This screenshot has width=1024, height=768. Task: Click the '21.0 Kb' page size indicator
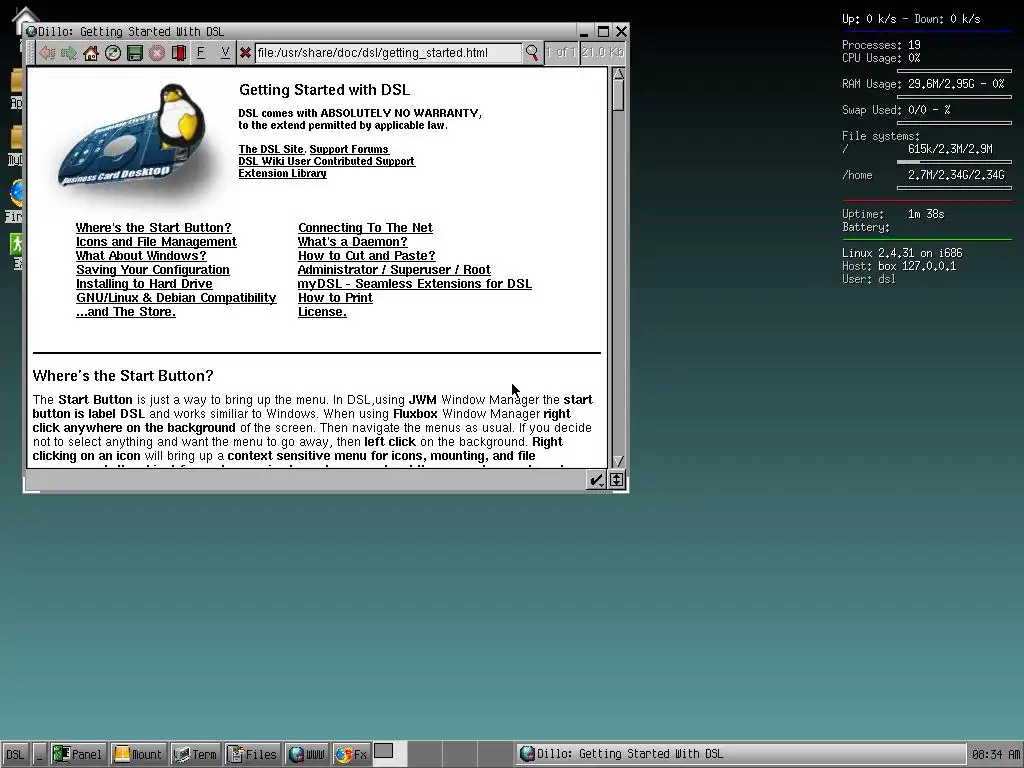[603, 52]
